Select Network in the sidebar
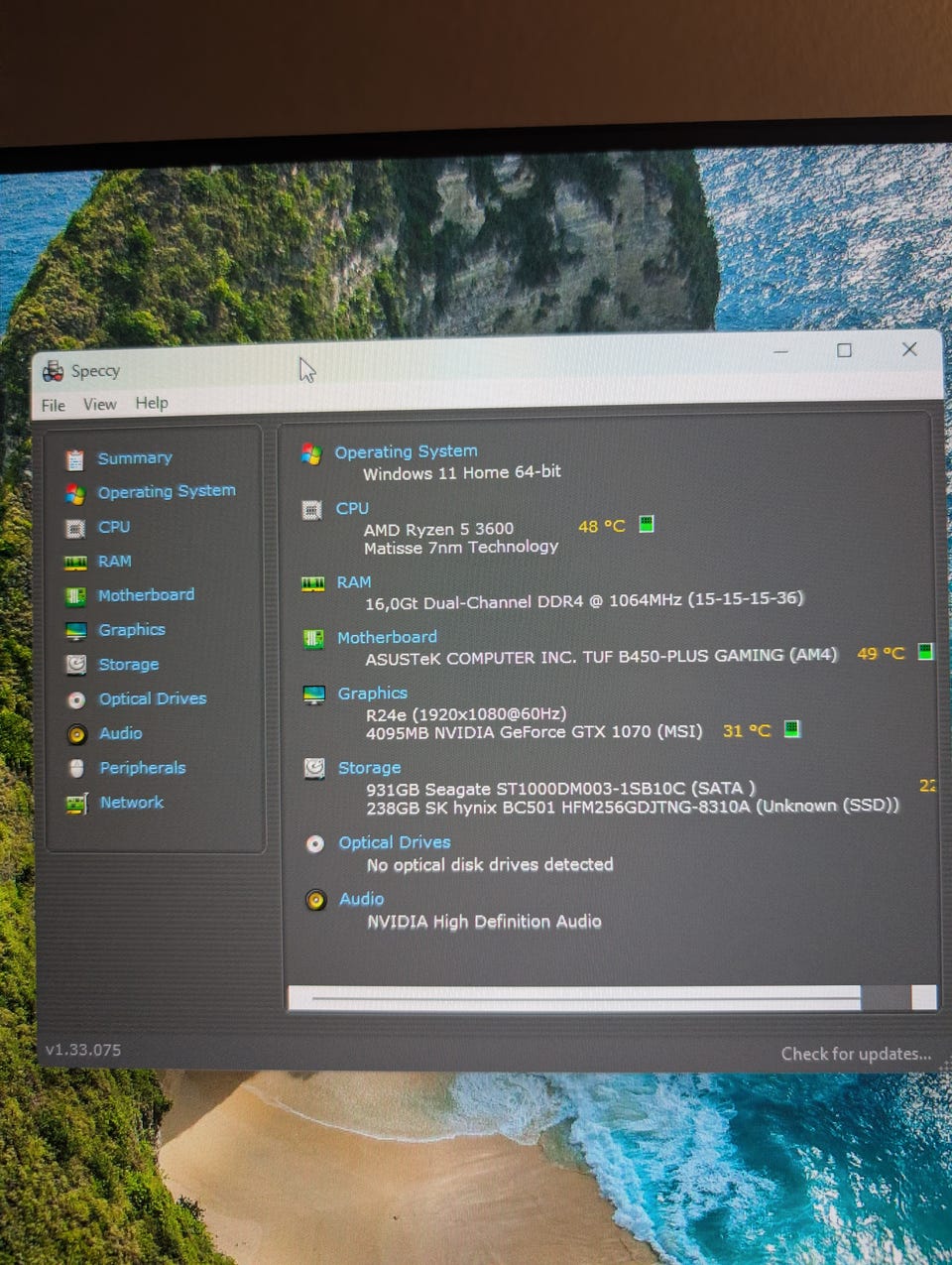The image size is (952, 1265). tap(132, 803)
